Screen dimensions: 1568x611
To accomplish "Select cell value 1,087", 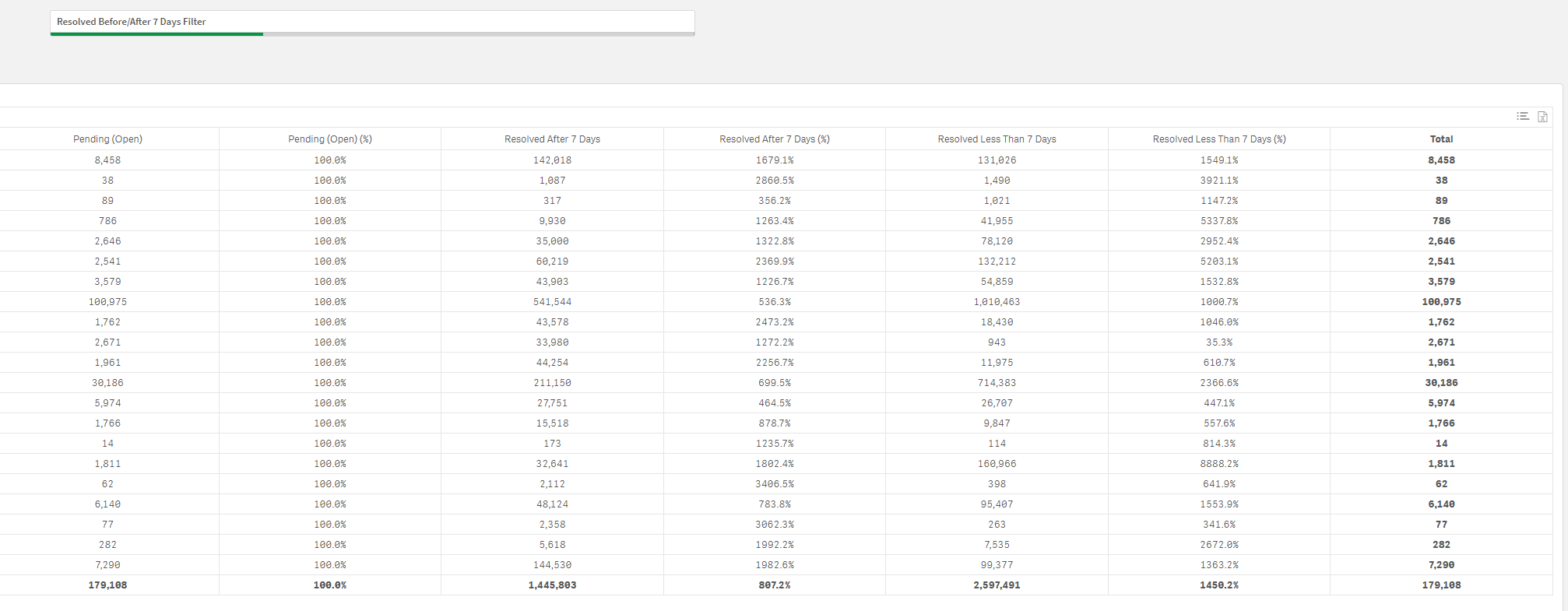I will (x=552, y=181).
